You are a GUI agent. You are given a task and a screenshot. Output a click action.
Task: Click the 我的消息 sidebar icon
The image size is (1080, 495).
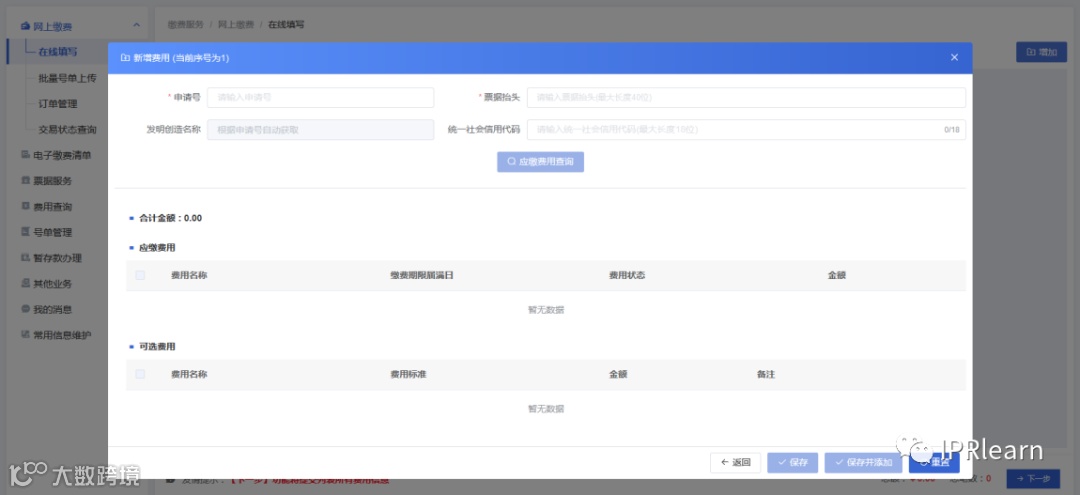pyautogui.click(x=25, y=309)
